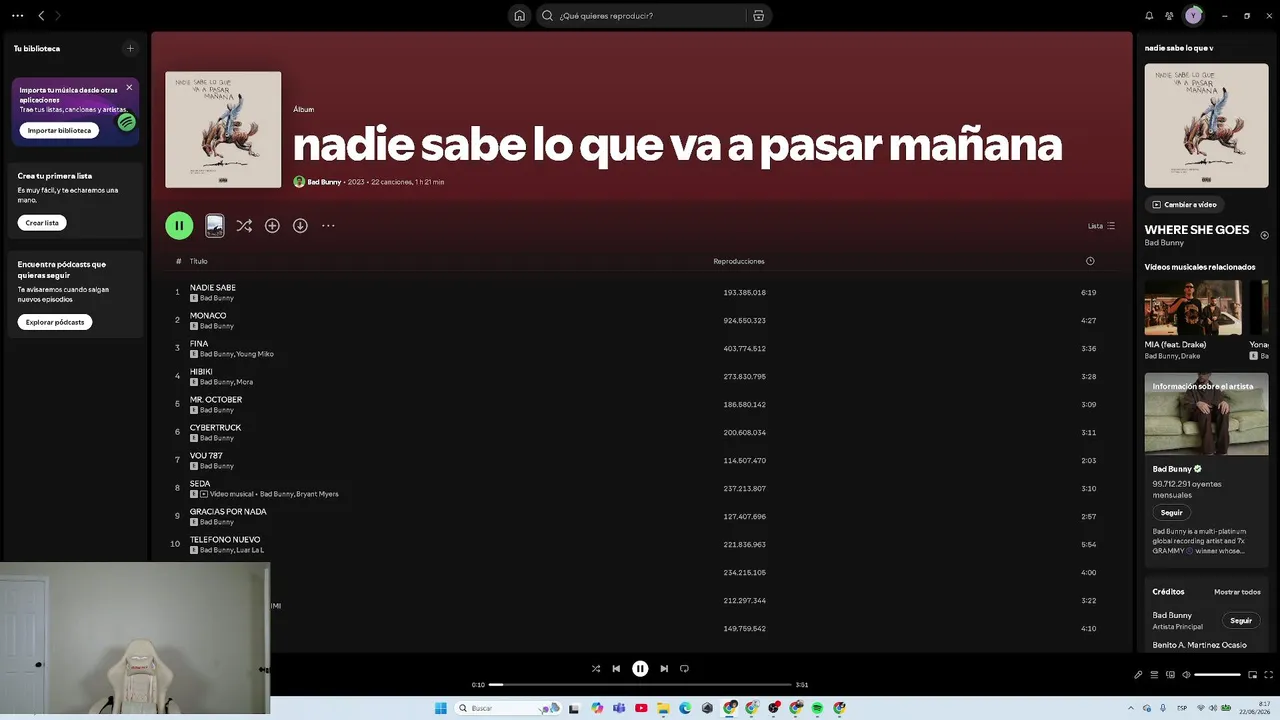Open the Windows Start menu
This screenshot has height=720, width=1280.
(441, 708)
